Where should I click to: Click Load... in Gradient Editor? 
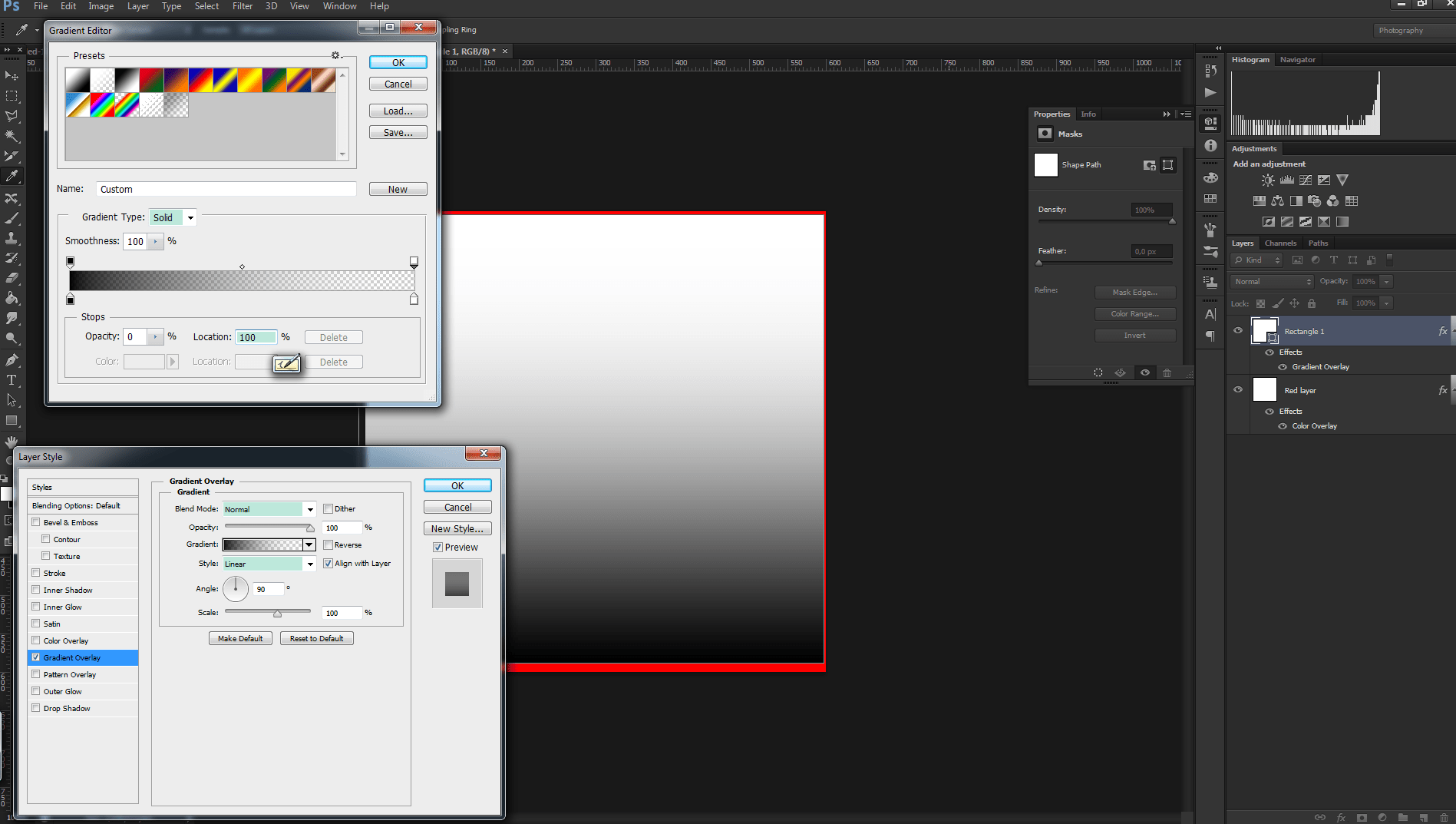[x=398, y=111]
